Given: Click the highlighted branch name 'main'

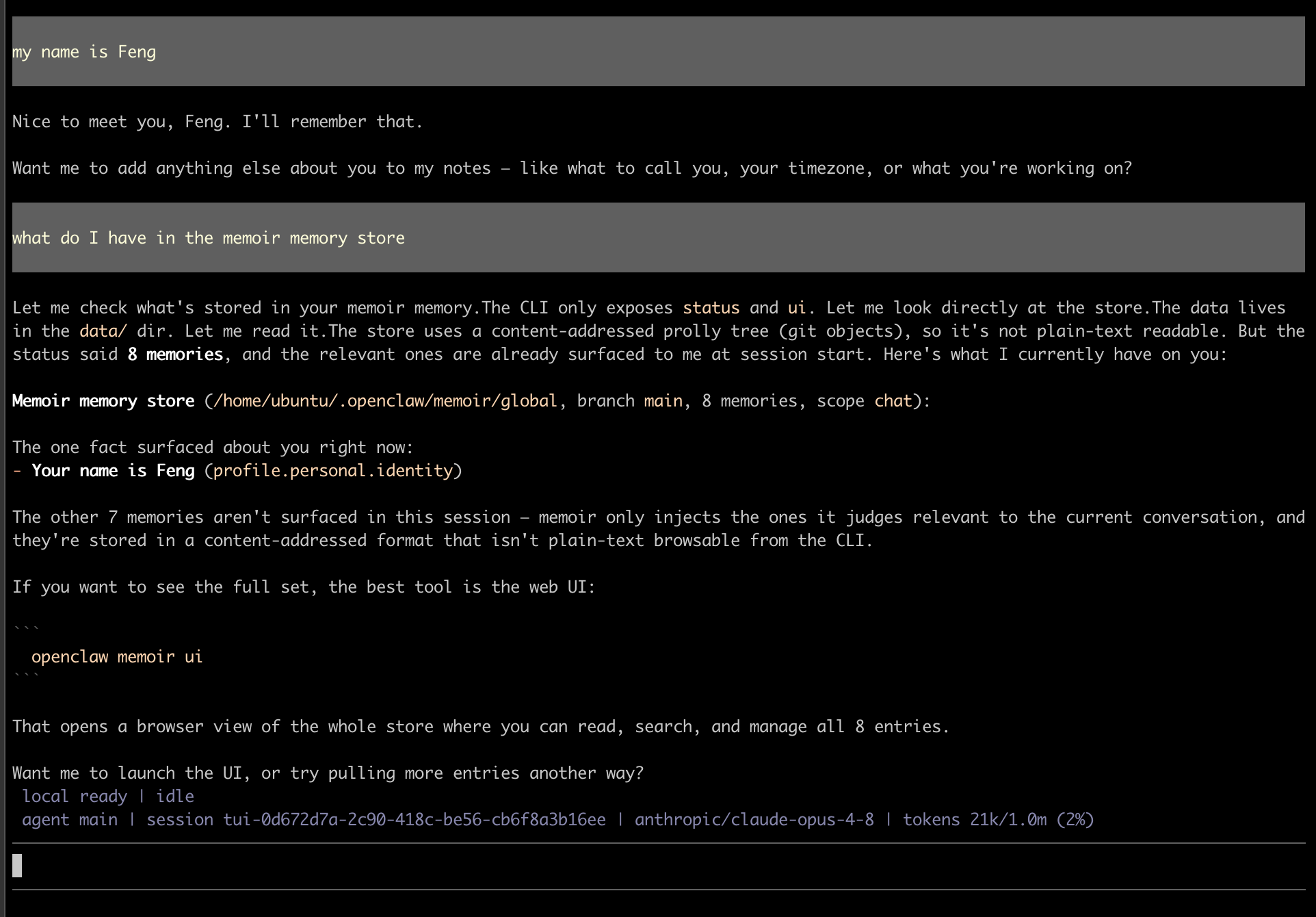Looking at the screenshot, I should [x=663, y=401].
